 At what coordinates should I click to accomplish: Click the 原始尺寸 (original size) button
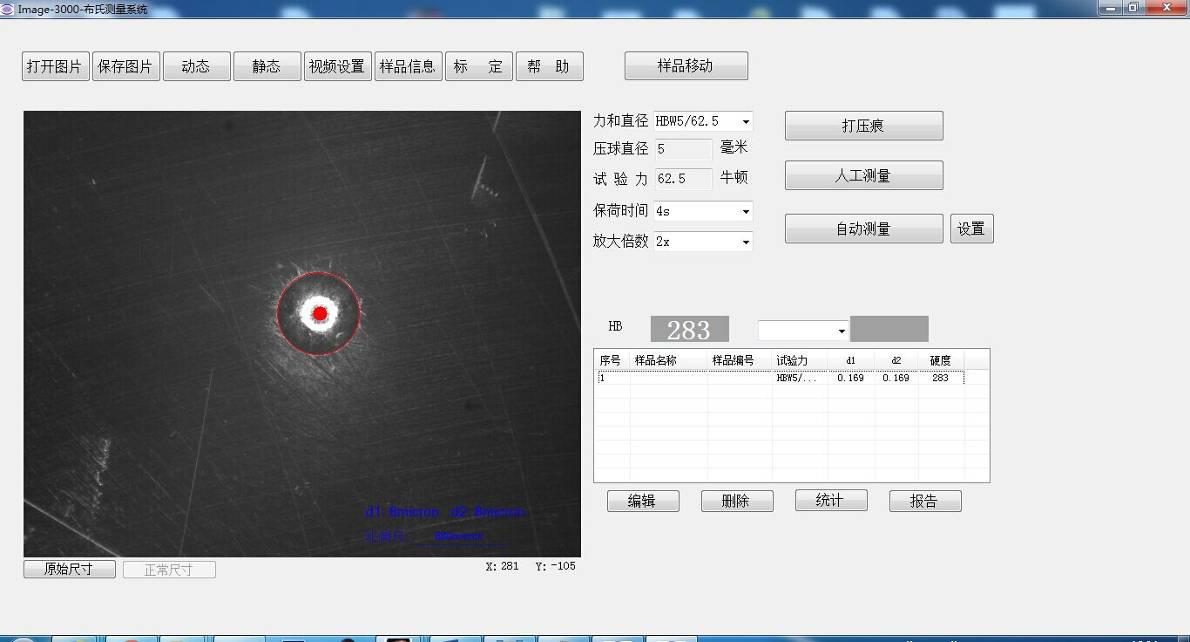click(x=69, y=569)
